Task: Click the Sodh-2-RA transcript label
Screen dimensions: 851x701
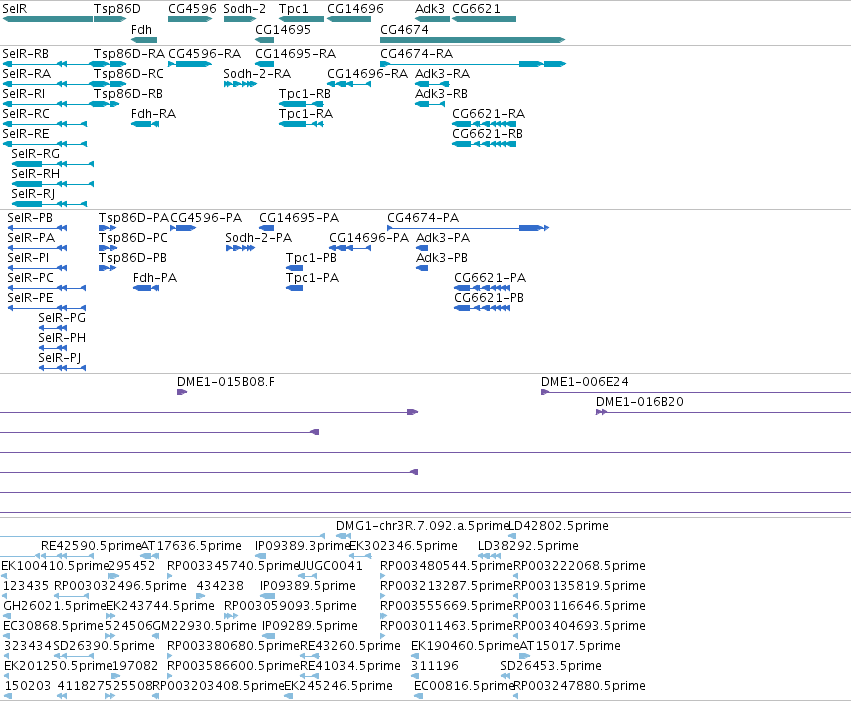Action: click(x=257, y=74)
